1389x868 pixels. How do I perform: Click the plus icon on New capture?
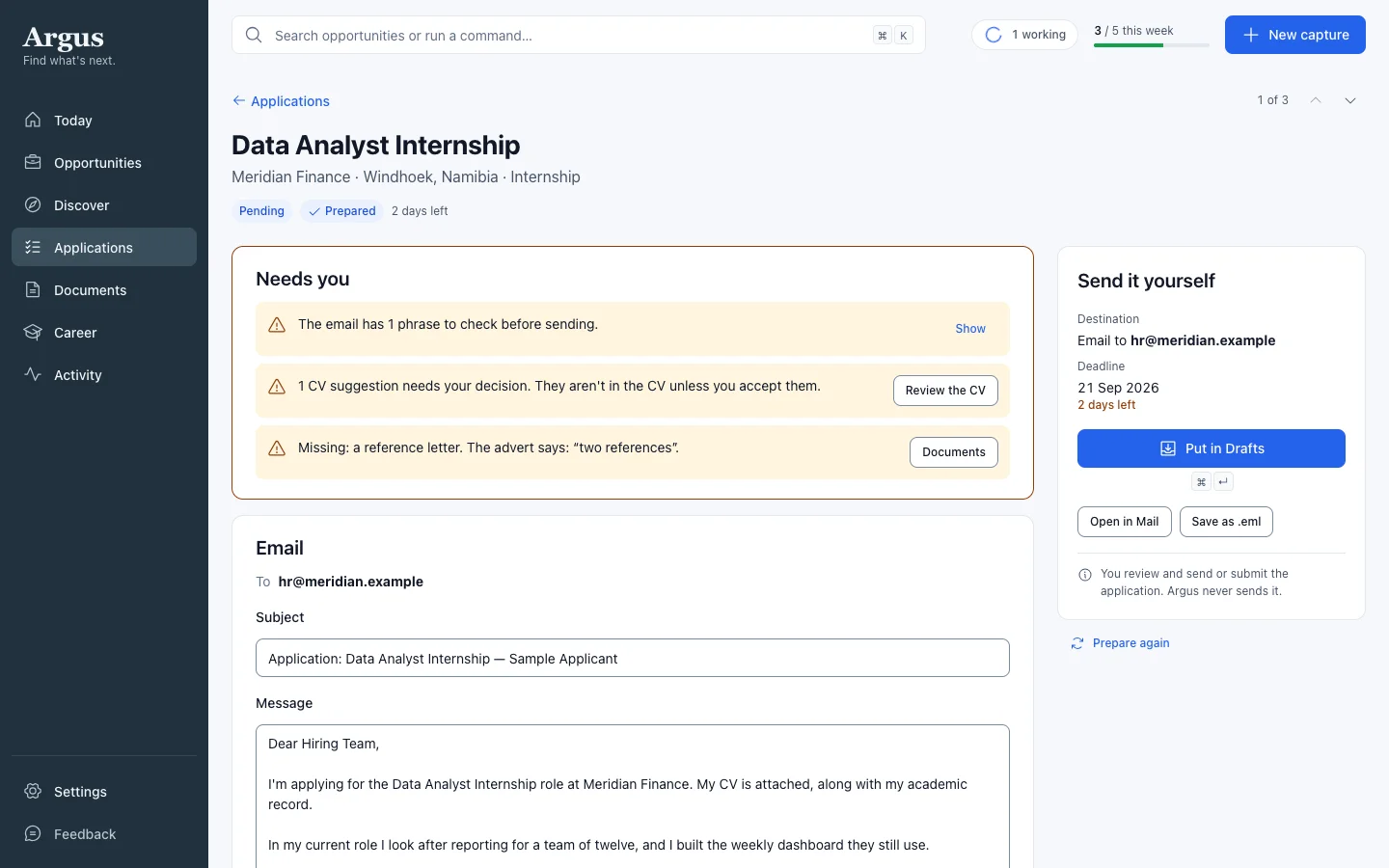1251,35
